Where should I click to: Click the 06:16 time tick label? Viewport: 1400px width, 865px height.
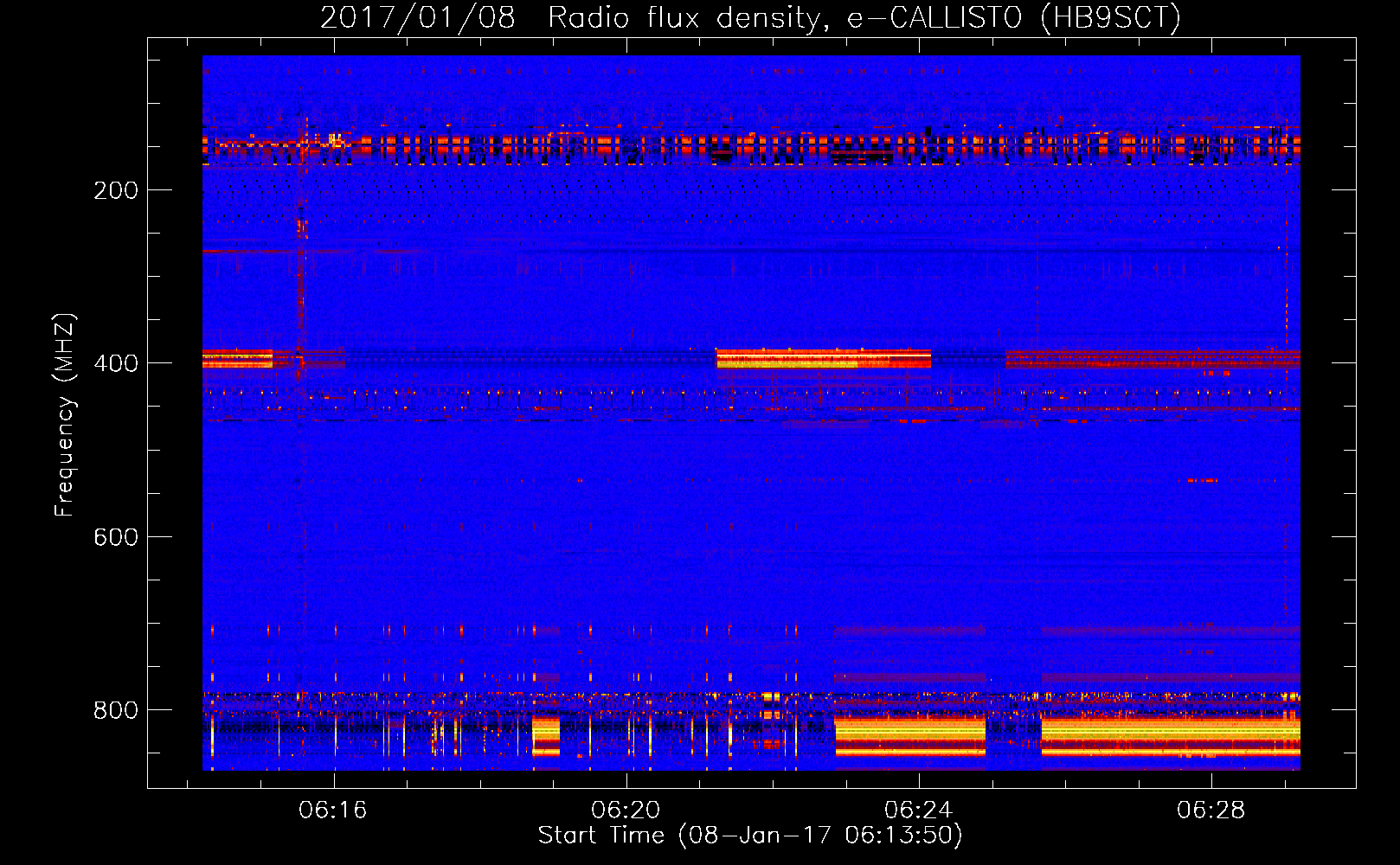click(333, 811)
